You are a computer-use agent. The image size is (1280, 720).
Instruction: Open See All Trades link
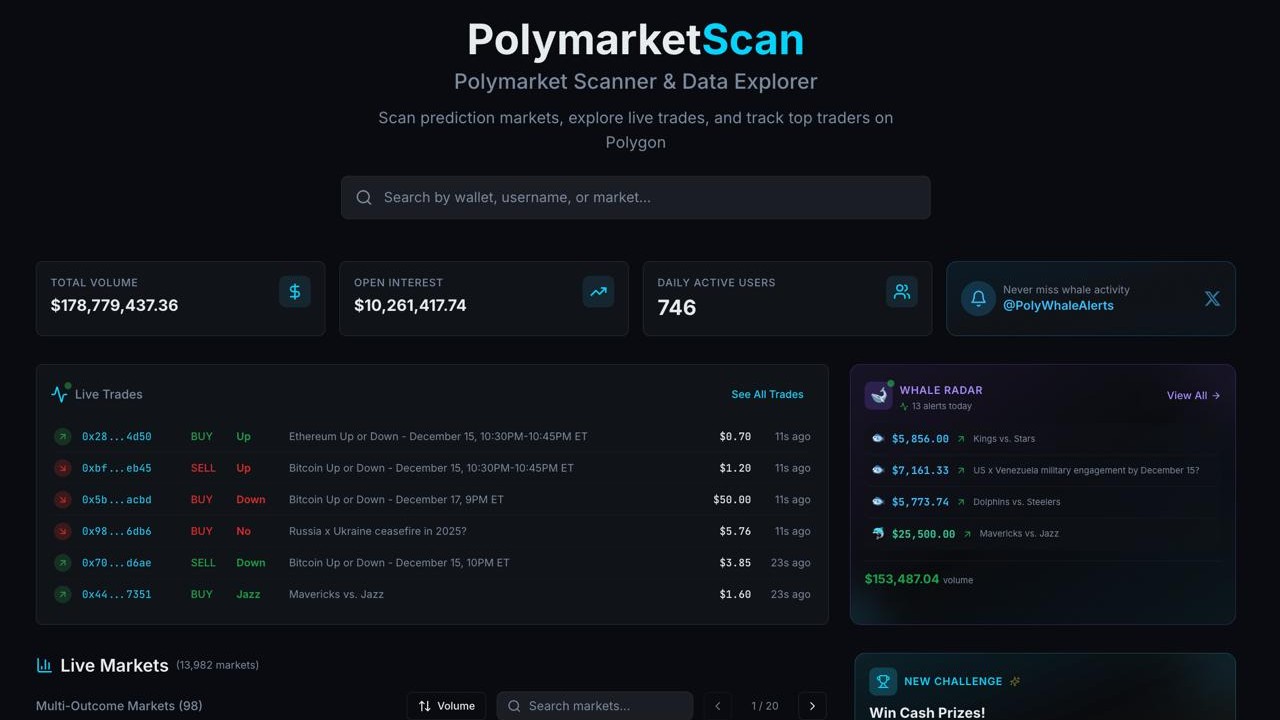pos(767,395)
